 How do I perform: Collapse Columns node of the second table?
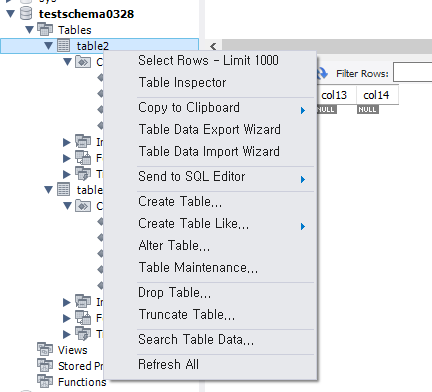click(x=67, y=206)
